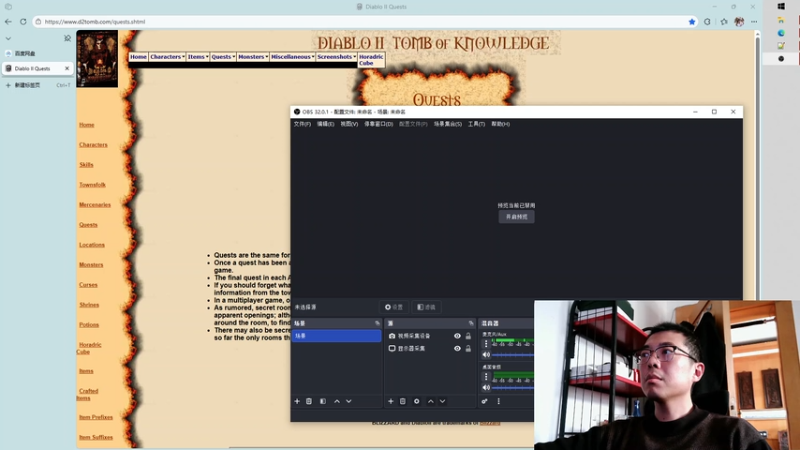Open the Townsfolk sidebar link

coord(92,185)
